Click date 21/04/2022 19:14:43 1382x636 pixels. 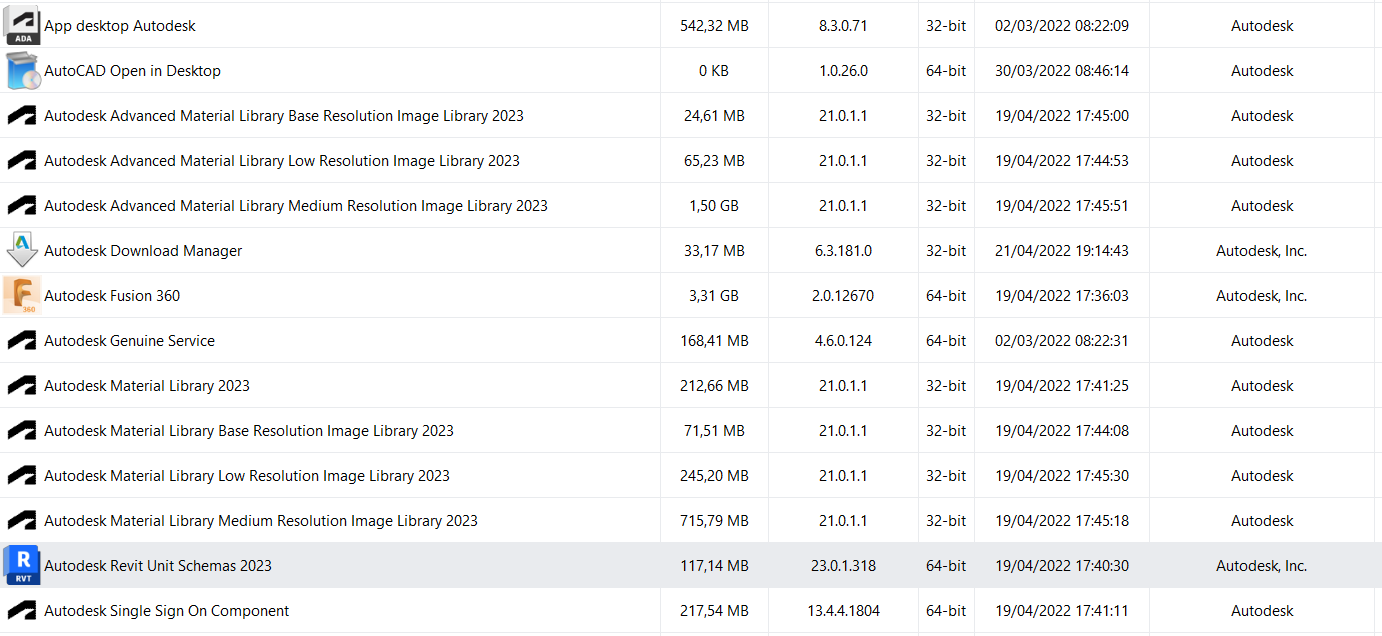(x=1062, y=251)
